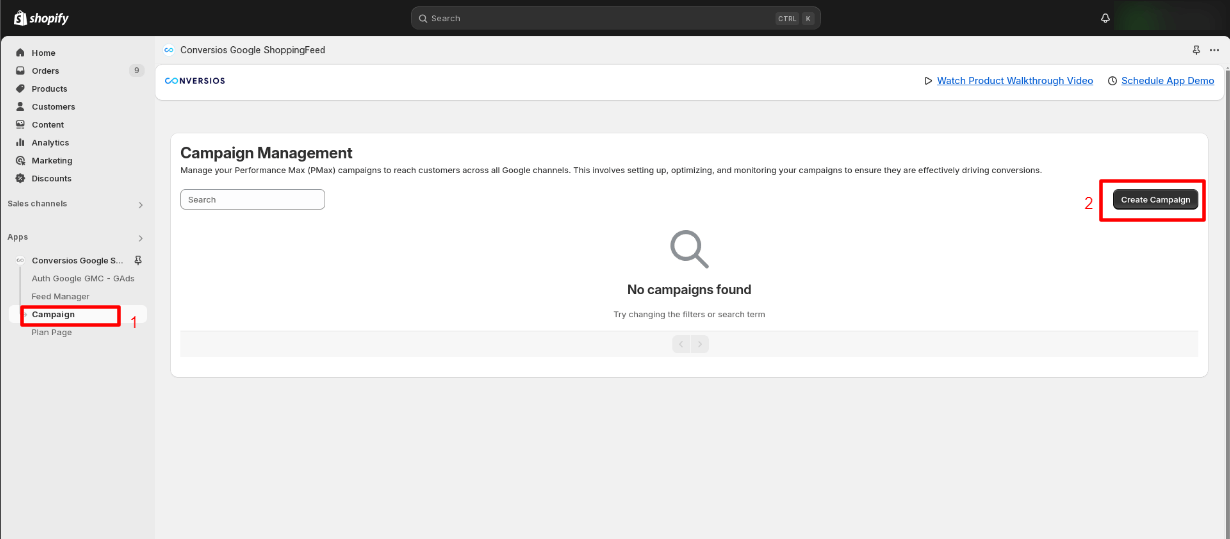The width and height of the screenshot is (1230, 539).
Task: Open Schedule App Demo link
Action: click(1168, 81)
